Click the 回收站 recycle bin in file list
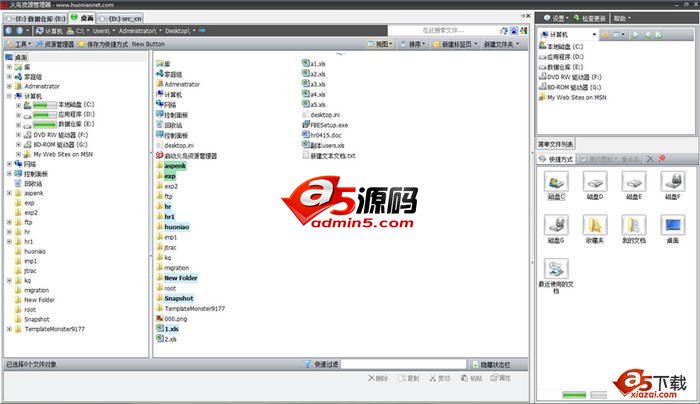Screen dimensions: 700x404 coord(169,125)
